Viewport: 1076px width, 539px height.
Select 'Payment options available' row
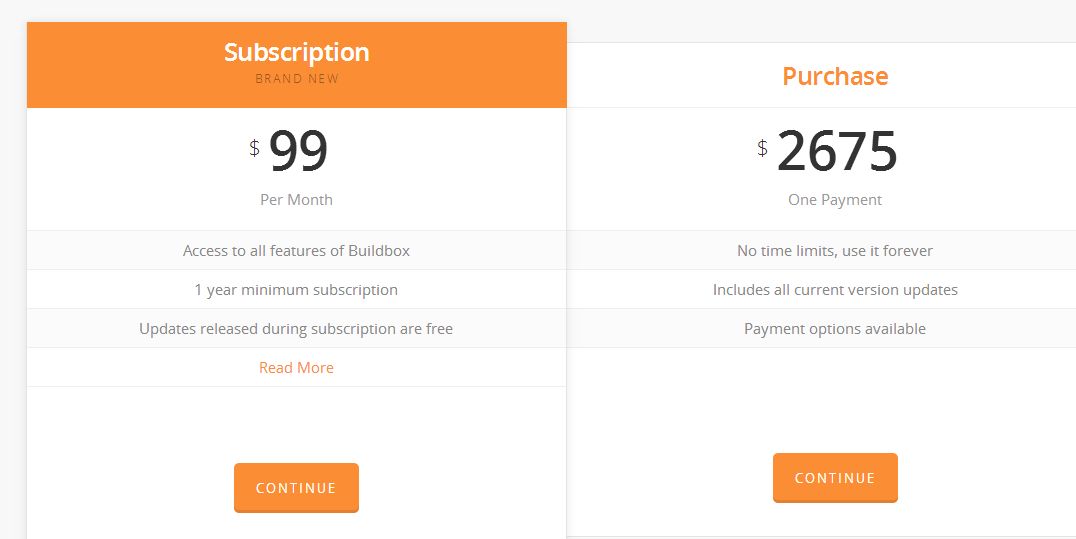point(821,328)
